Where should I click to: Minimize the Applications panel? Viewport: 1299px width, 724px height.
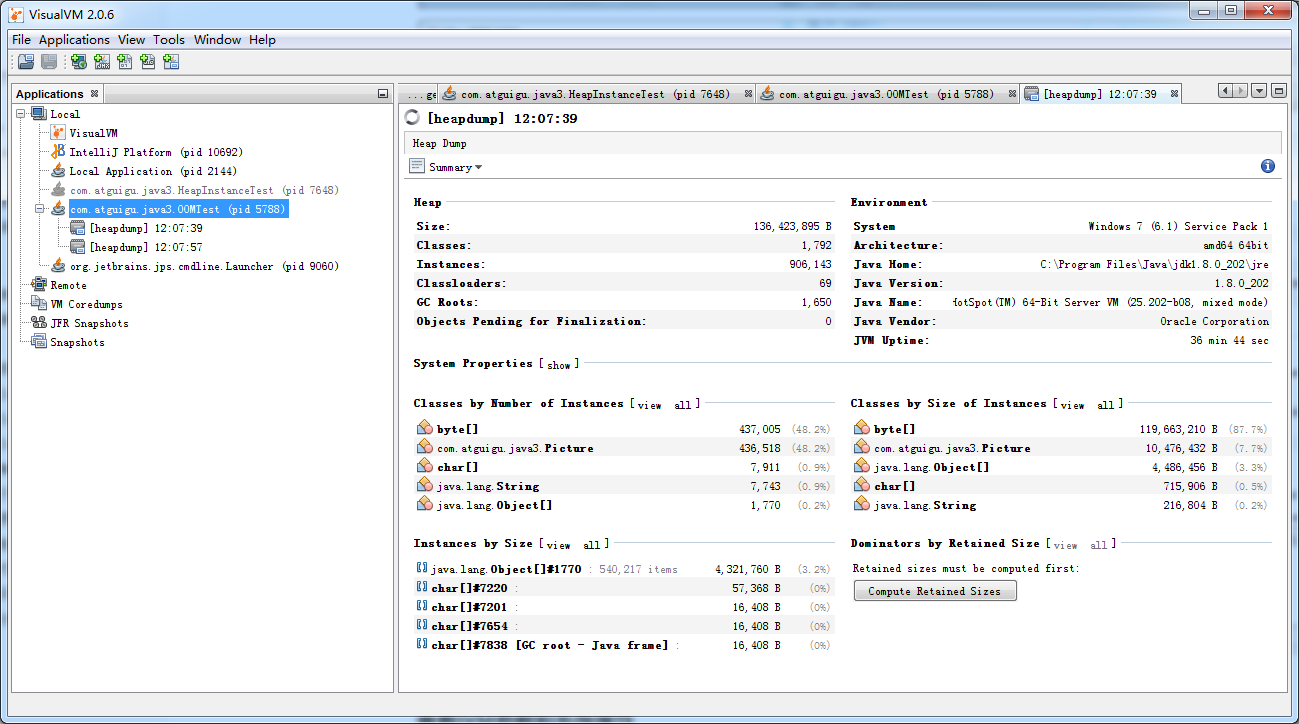coord(382,94)
